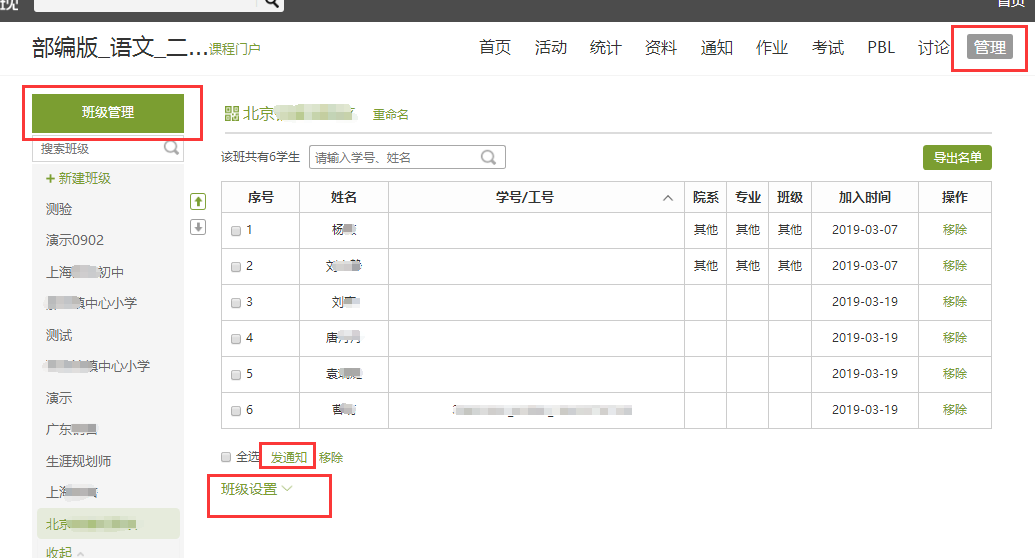Click 移除 for student row 5
Viewport: 1035px width, 558px height.
[954, 373]
